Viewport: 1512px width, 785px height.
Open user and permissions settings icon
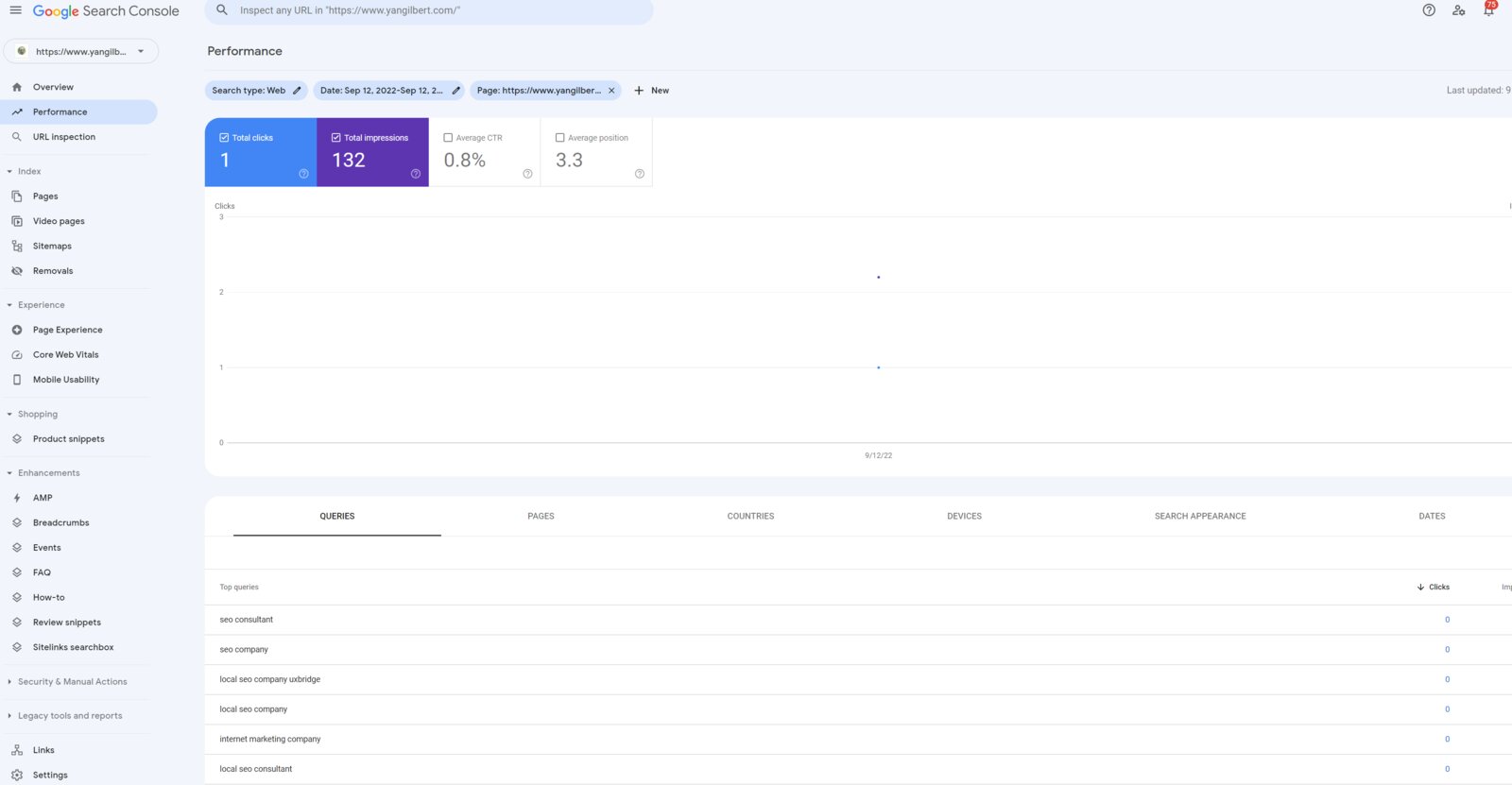pyautogui.click(x=1459, y=10)
